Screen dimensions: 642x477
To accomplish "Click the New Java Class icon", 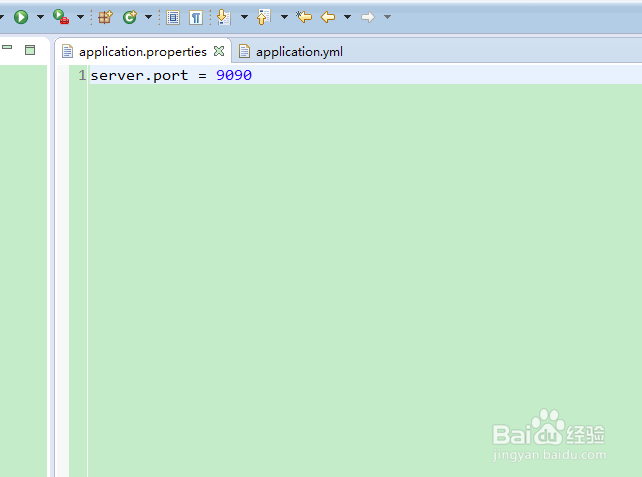I will coord(130,17).
